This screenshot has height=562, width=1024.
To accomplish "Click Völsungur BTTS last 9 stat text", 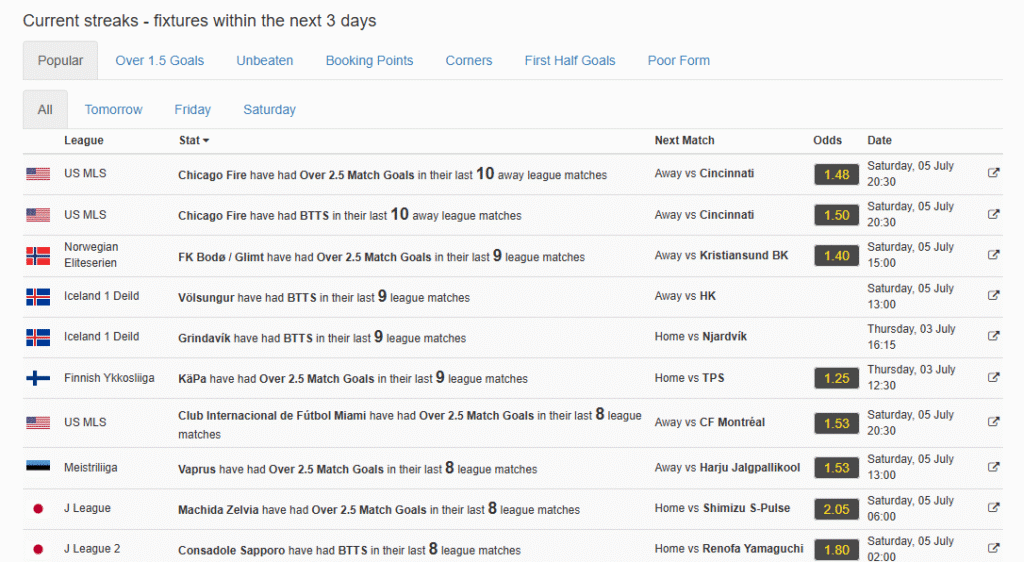I will pos(324,297).
